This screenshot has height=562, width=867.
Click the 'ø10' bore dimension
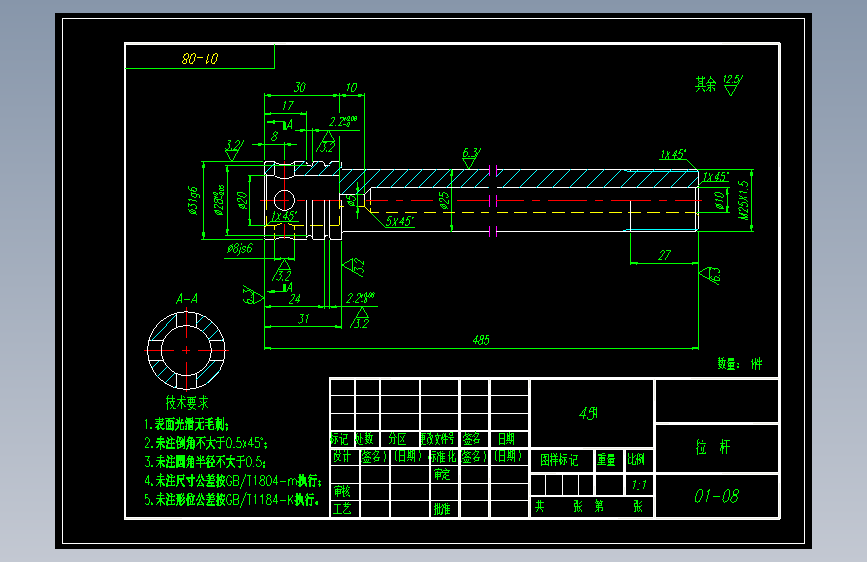719,200
